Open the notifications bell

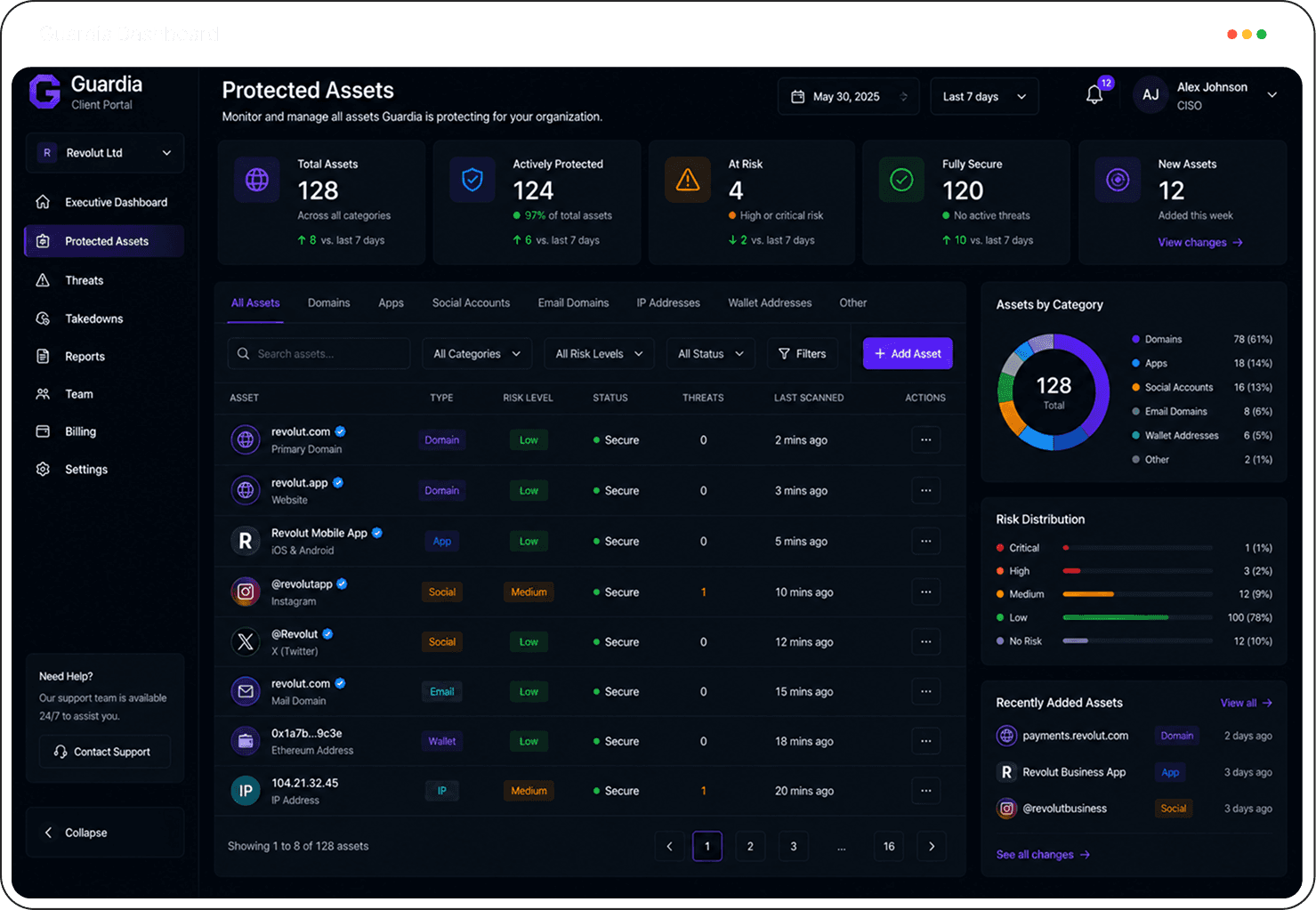(1094, 95)
